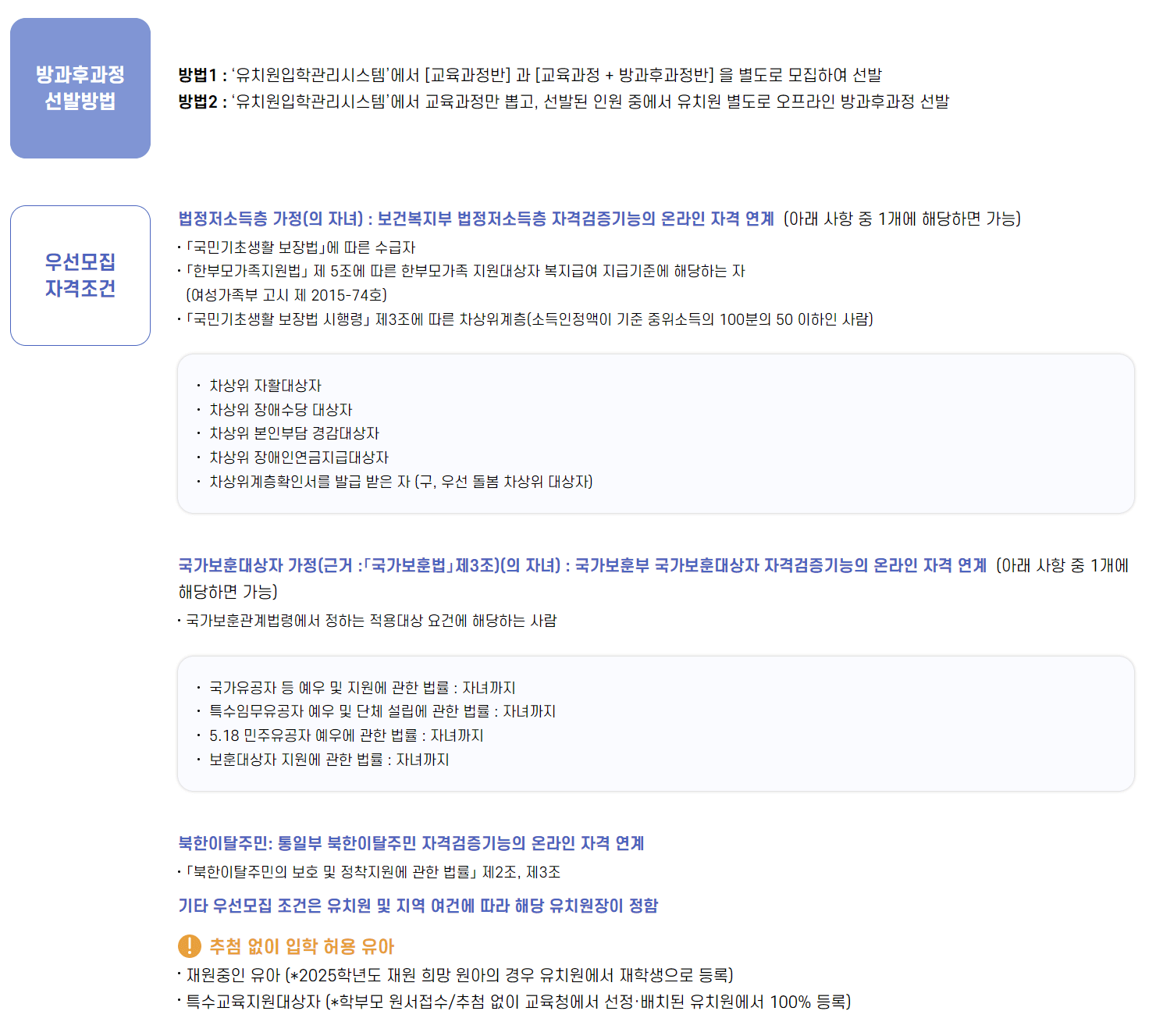Click 「국민기초생활 보장법」에 따른 수급자
This screenshot has width=1163, height=1036.
click(297, 247)
